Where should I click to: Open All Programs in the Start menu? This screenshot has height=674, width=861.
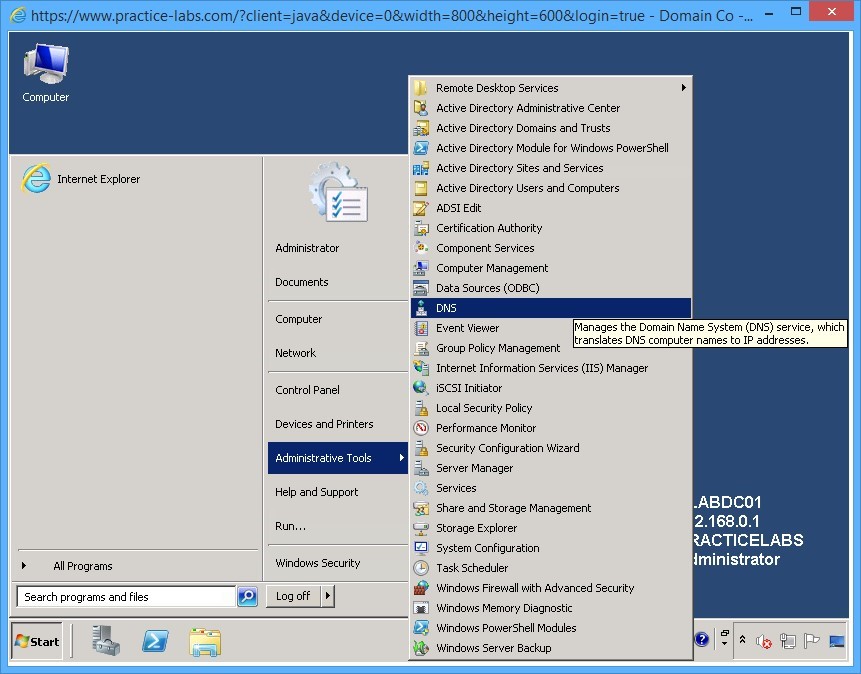[x=82, y=566]
